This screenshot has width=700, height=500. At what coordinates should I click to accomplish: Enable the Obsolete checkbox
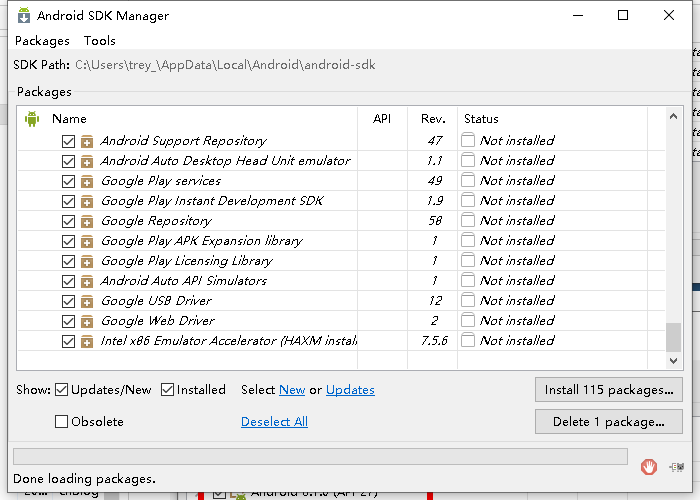click(x=61, y=421)
